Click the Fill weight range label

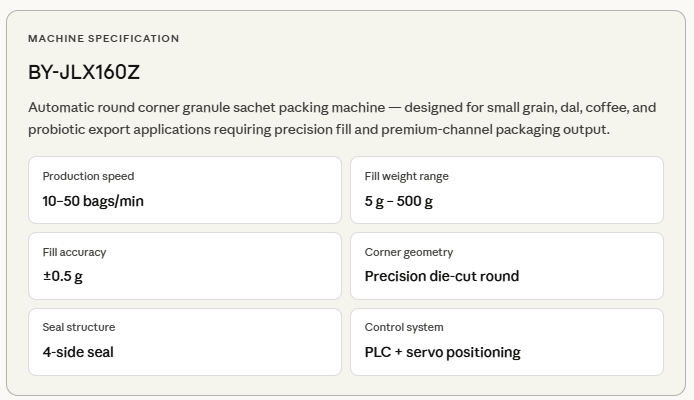406,176
